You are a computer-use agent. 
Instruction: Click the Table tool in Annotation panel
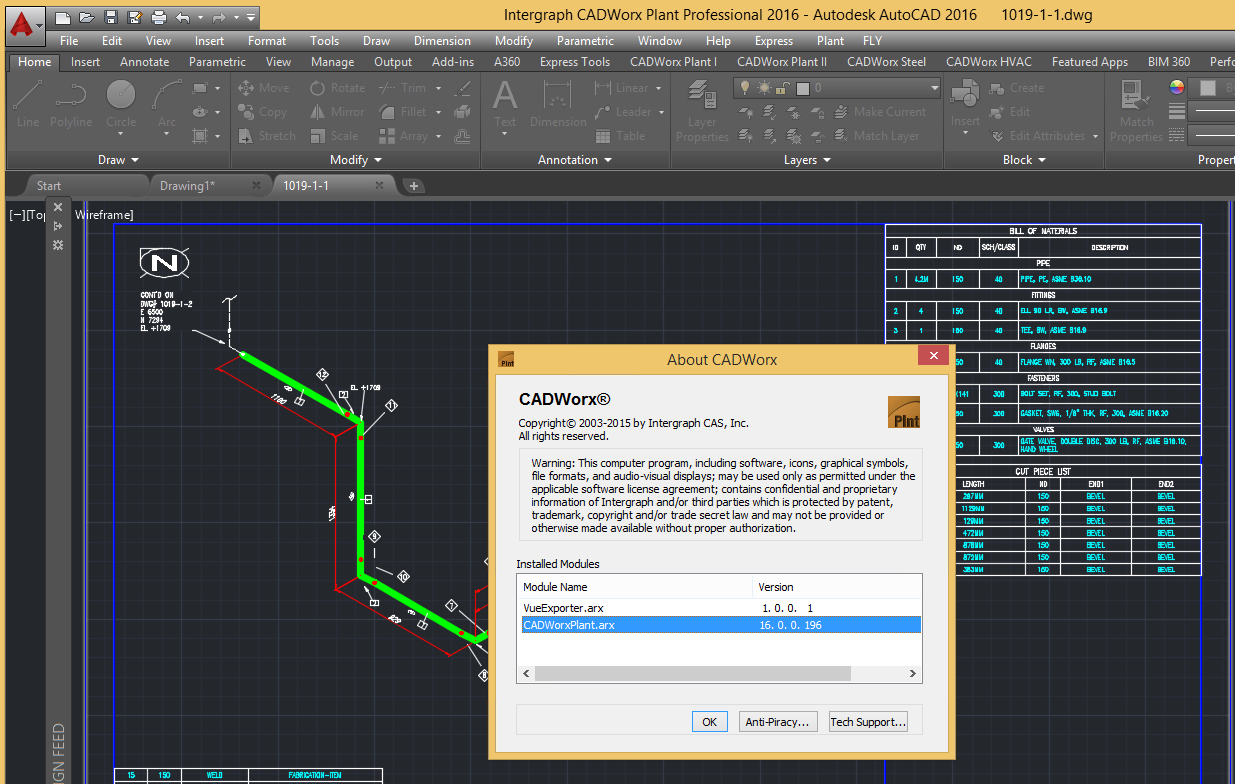click(620, 136)
